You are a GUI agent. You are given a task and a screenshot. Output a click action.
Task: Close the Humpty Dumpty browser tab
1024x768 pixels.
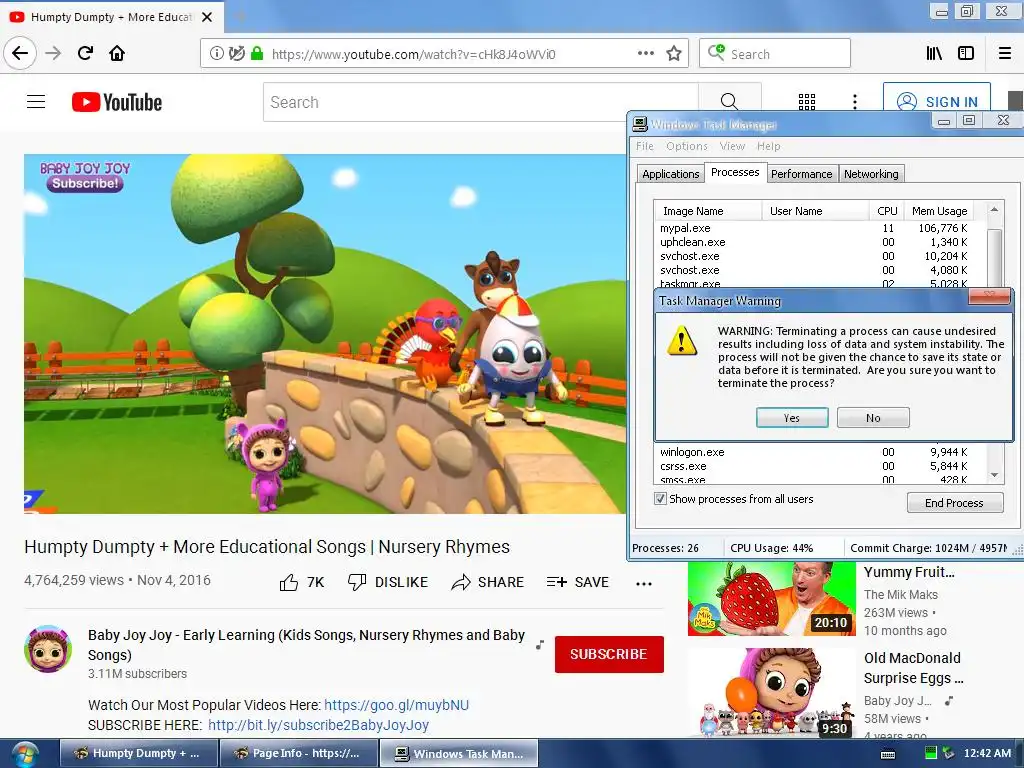click(207, 17)
